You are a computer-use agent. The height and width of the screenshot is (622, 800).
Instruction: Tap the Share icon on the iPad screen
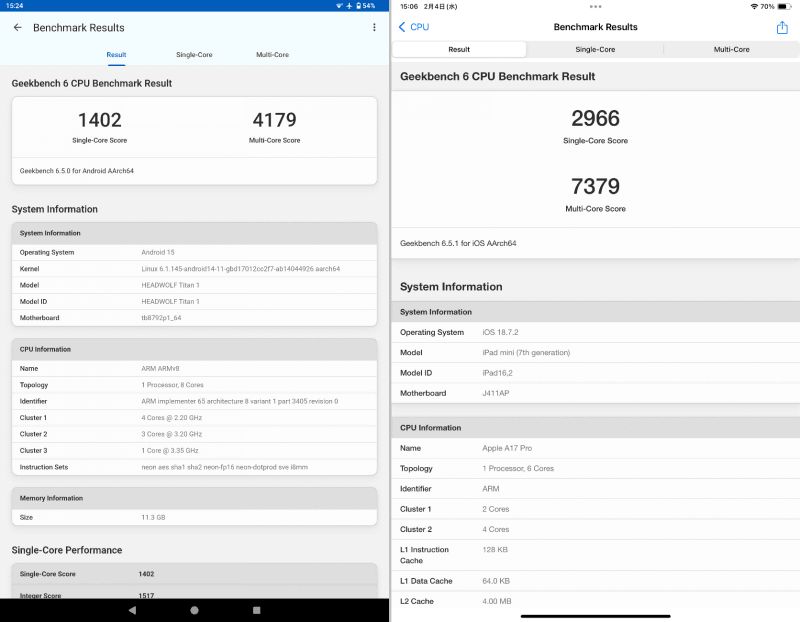[782, 27]
